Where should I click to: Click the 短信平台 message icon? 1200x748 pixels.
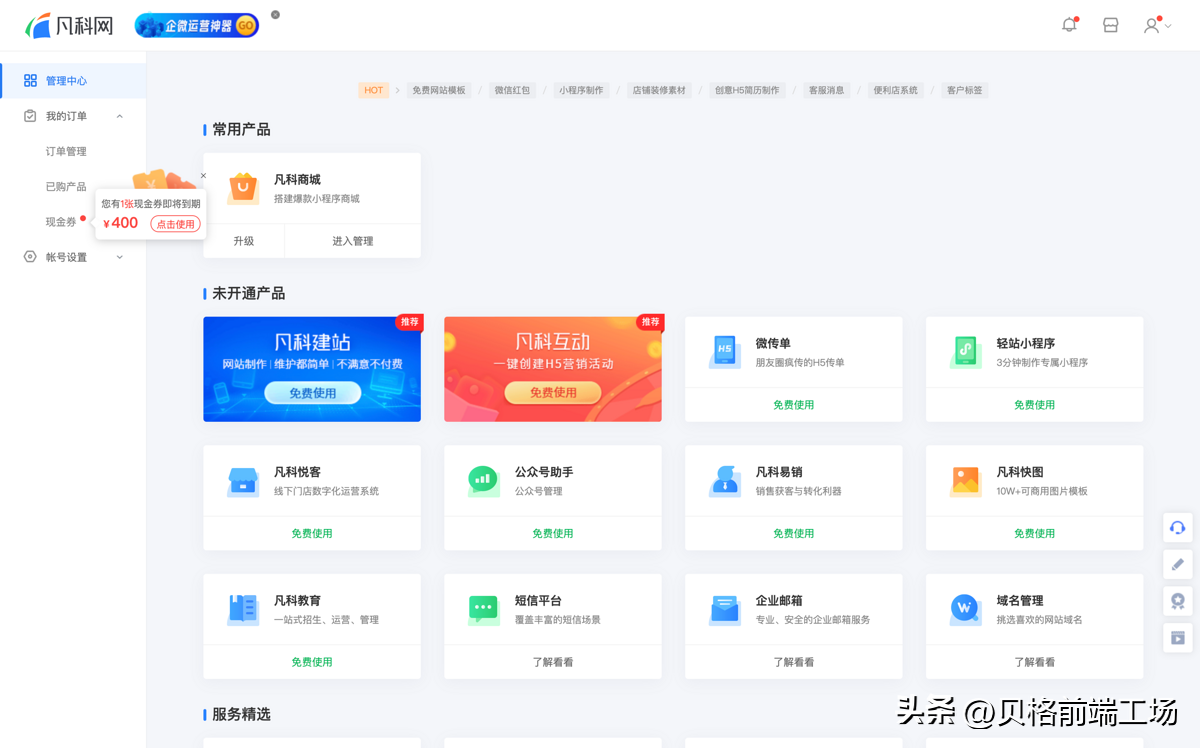483,609
